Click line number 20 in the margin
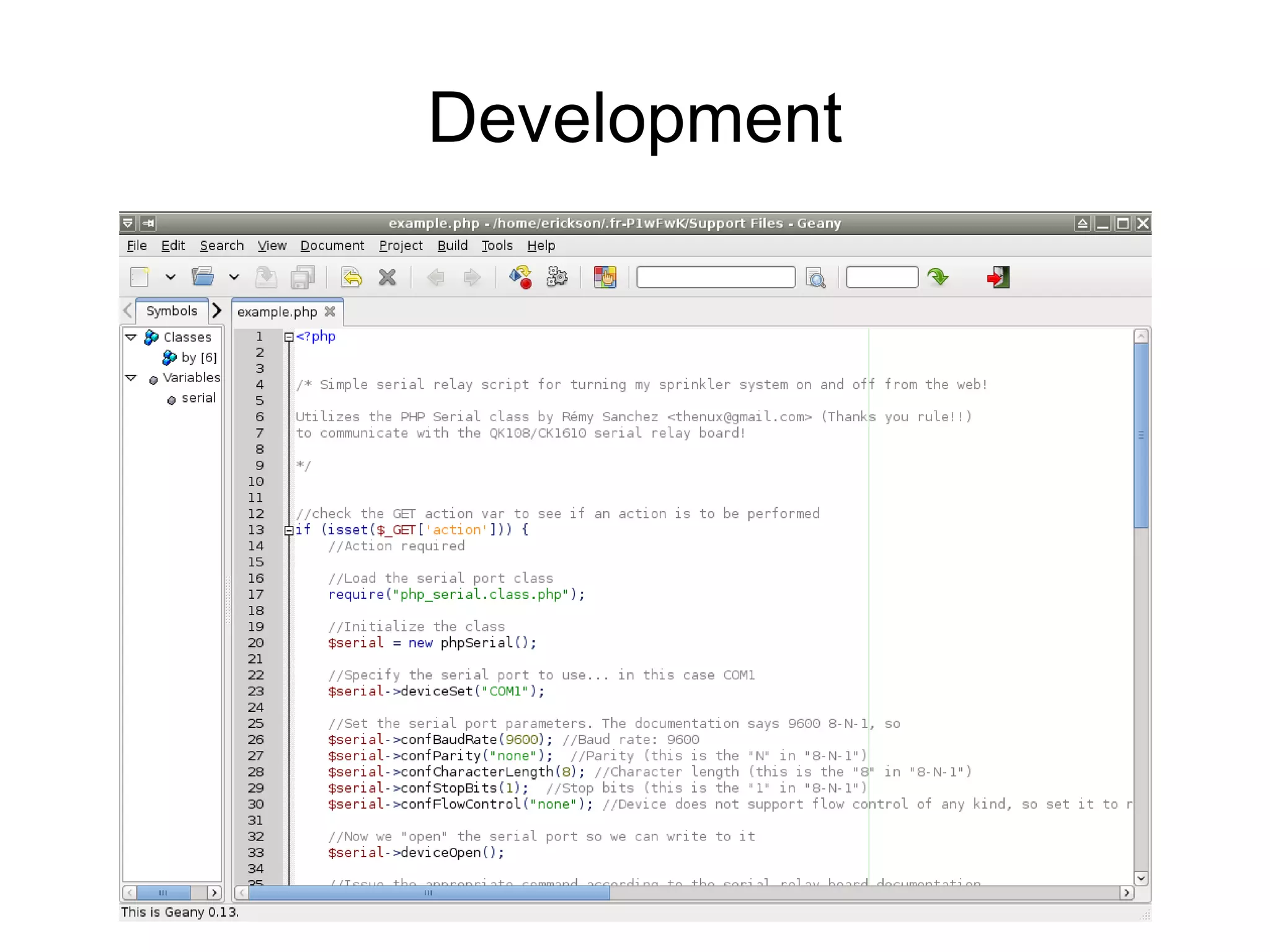The width and height of the screenshot is (1270, 952). 255,643
